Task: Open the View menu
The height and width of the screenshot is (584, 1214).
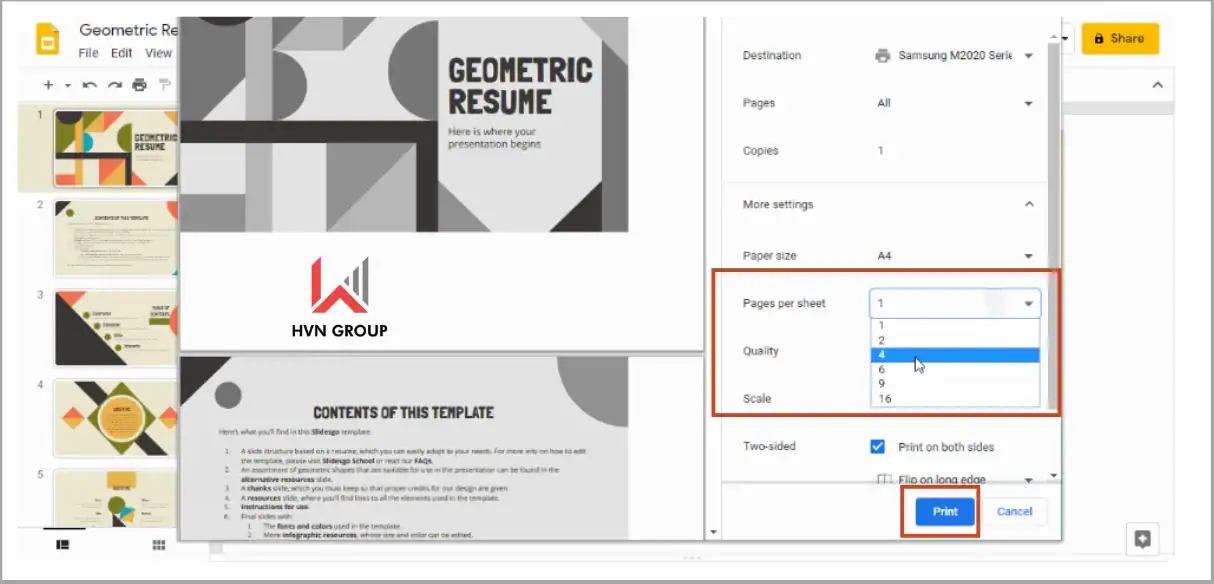Action: pos(158,53)
